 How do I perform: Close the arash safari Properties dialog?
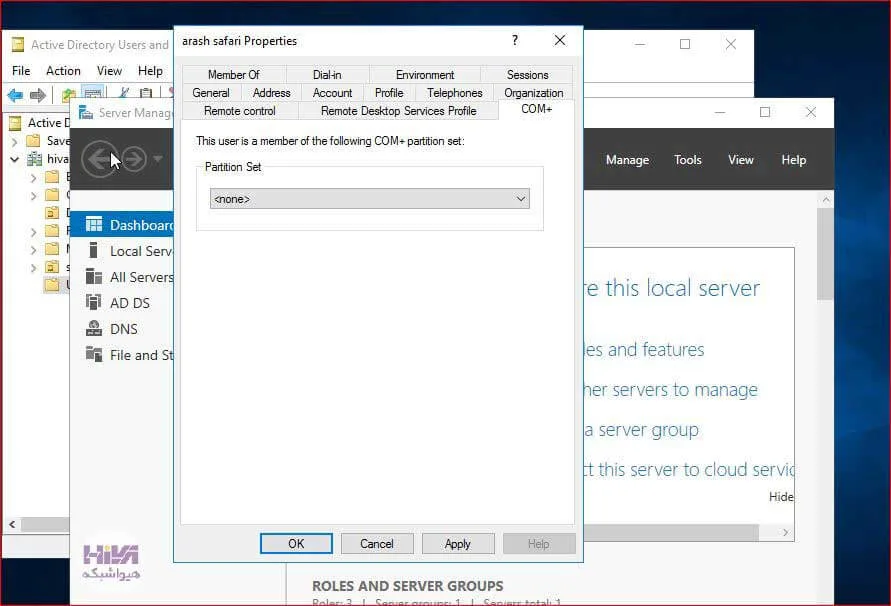(x=560, y=40)
